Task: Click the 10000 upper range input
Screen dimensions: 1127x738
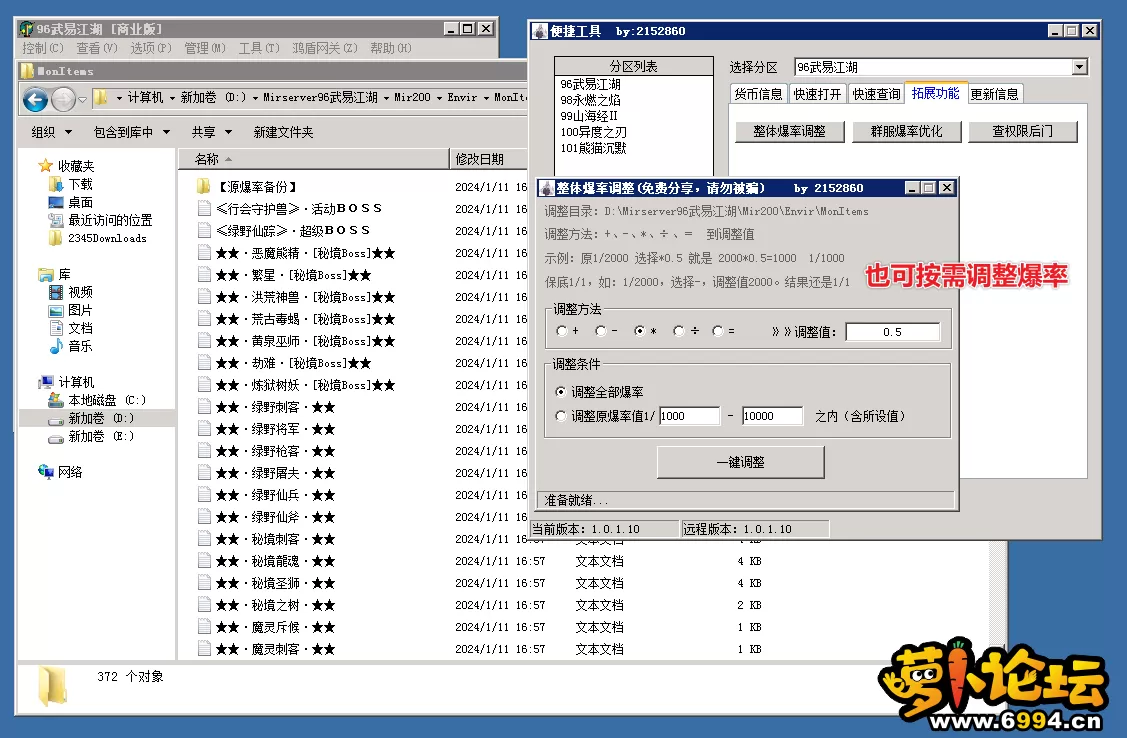Action: (x=773, y=415)
